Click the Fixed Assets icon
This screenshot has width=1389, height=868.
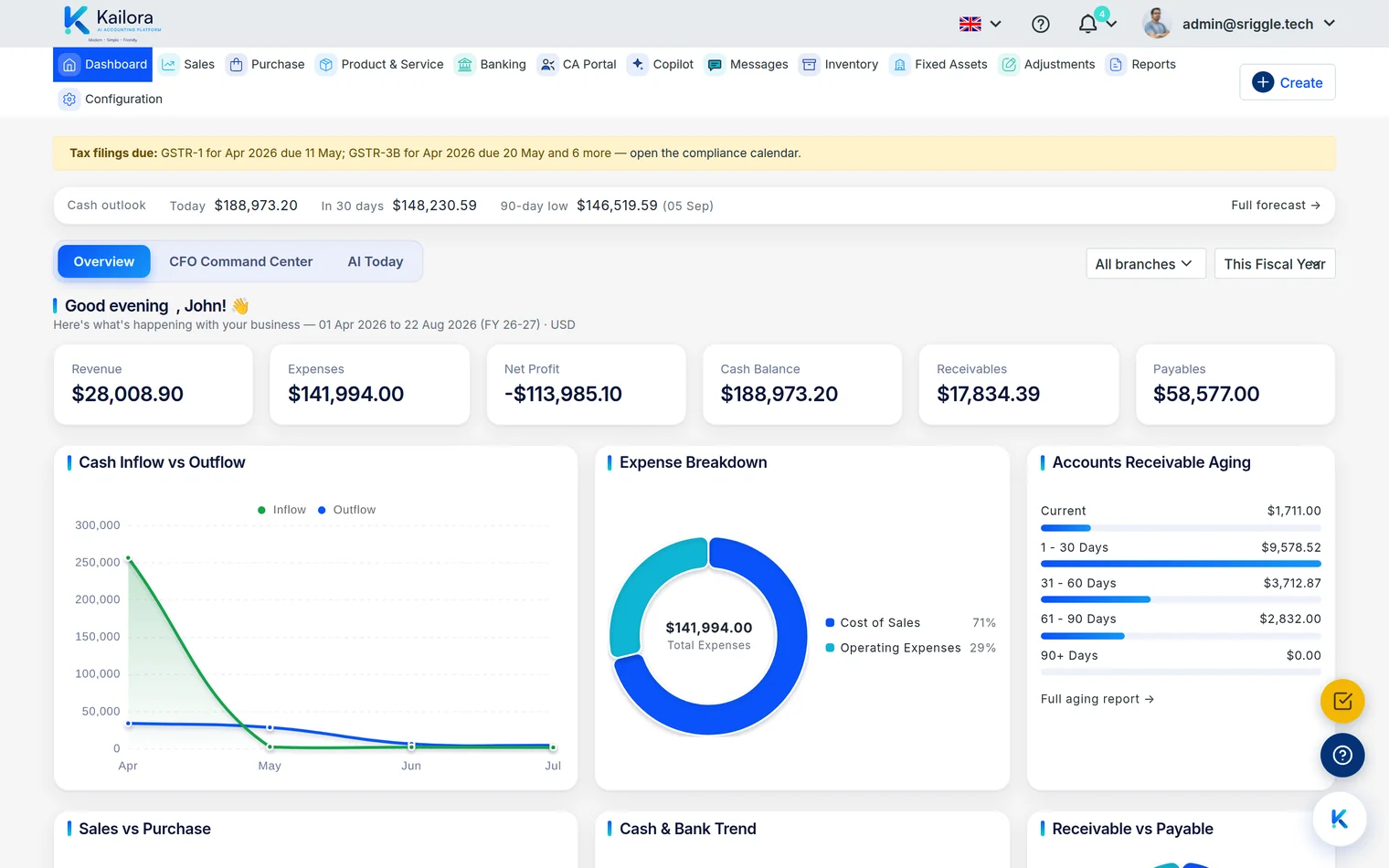900,65
